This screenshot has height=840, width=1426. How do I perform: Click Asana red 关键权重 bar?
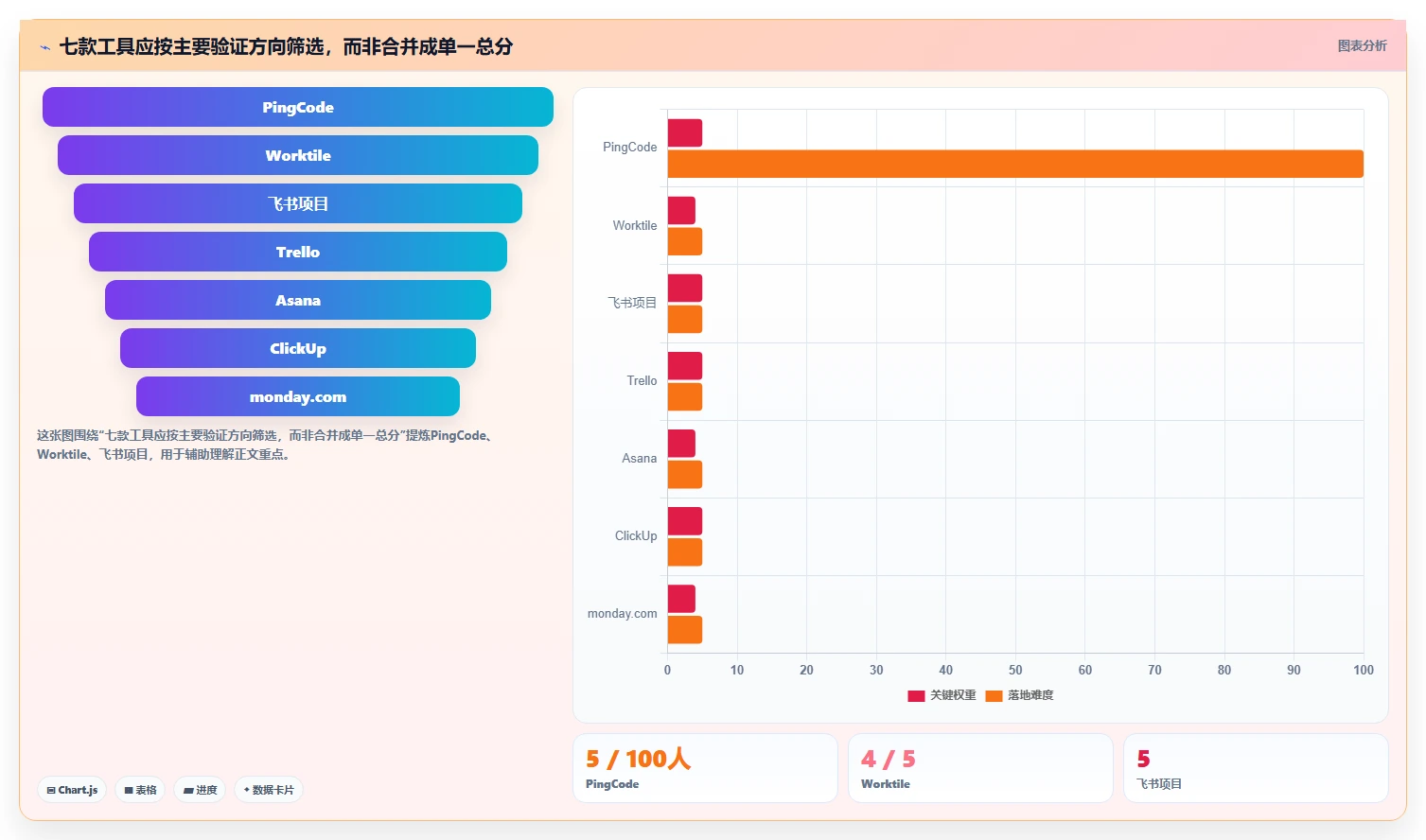coord(681,443)
